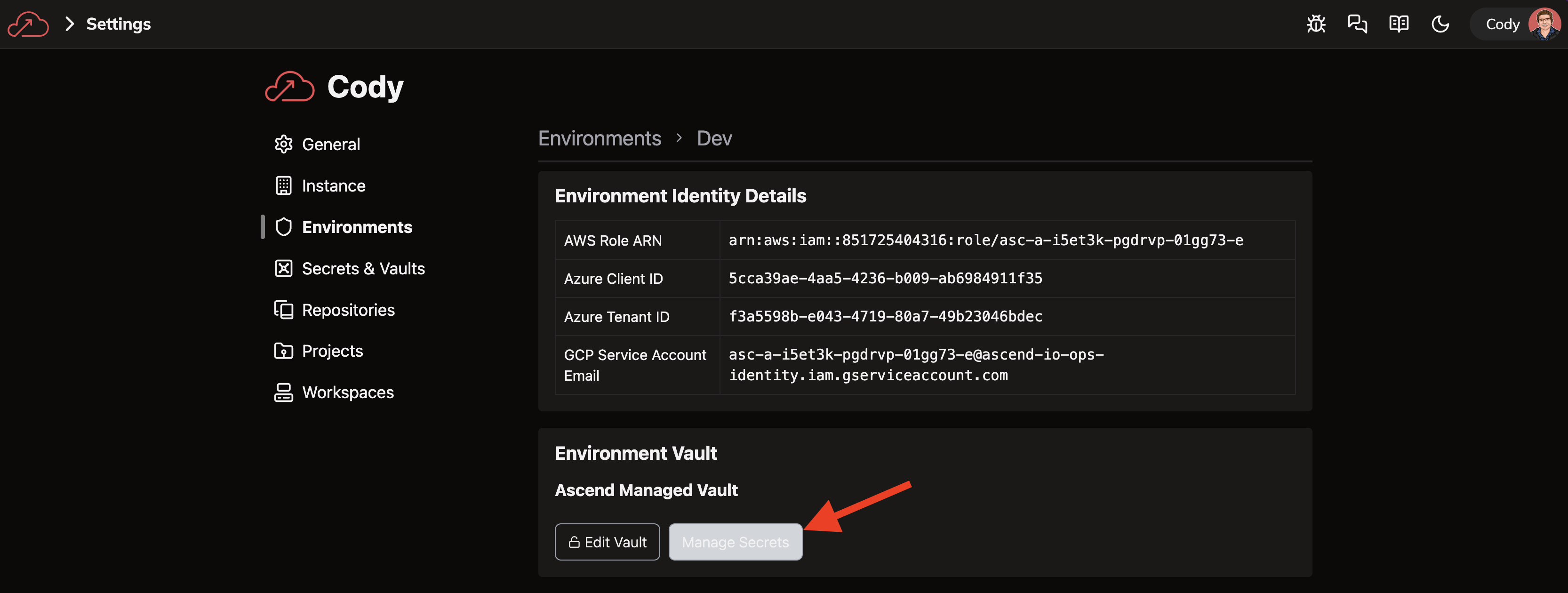Select Environments in the sidebar
Viewport: 1568px width, 593px height.
click(357, 227)
